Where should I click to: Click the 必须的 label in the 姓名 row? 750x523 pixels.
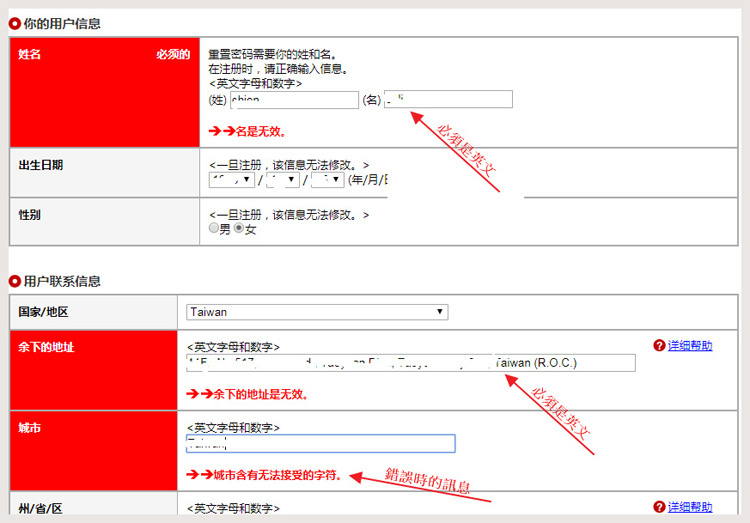point(172,54)
